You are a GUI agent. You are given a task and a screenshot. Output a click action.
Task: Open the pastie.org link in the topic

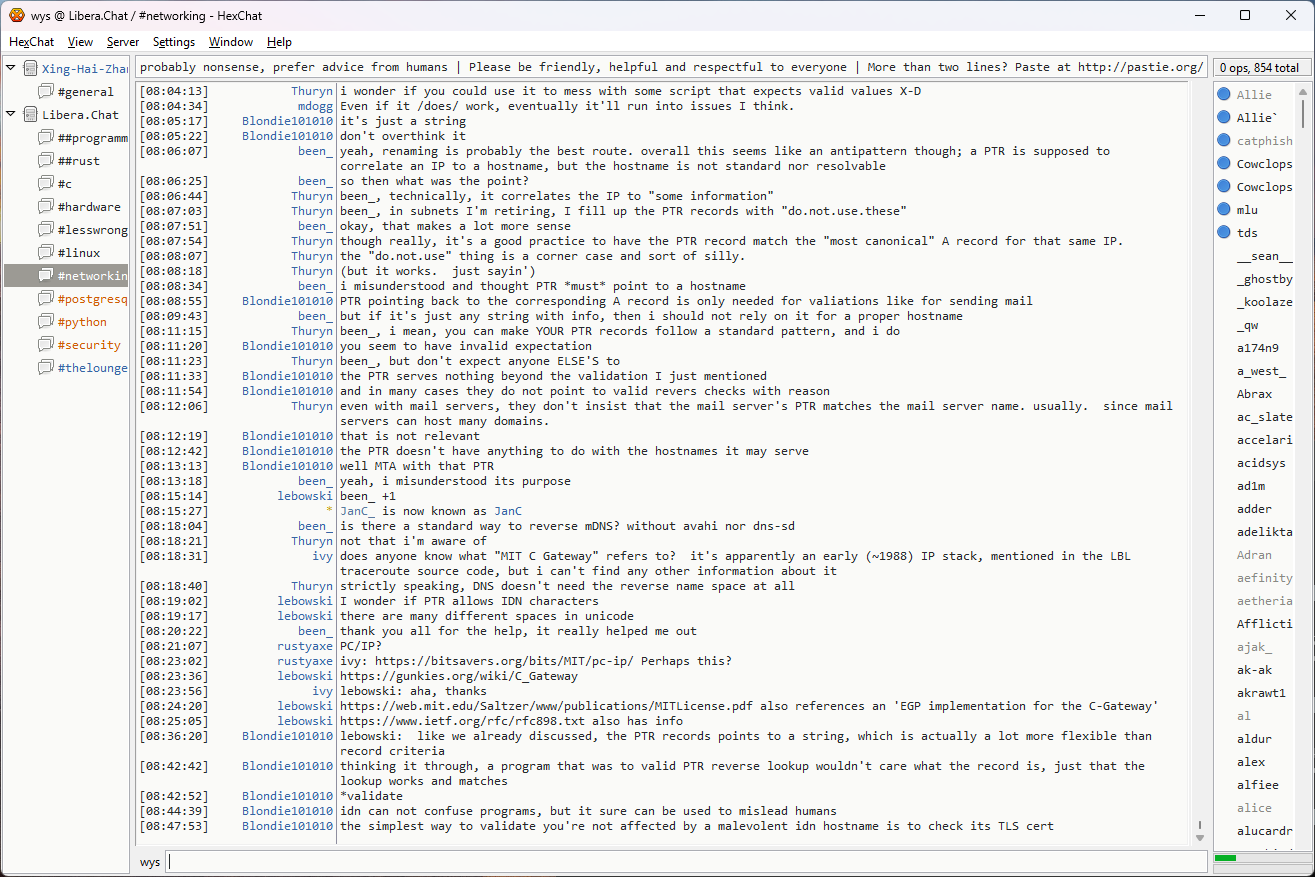[x=1140, y=67]
